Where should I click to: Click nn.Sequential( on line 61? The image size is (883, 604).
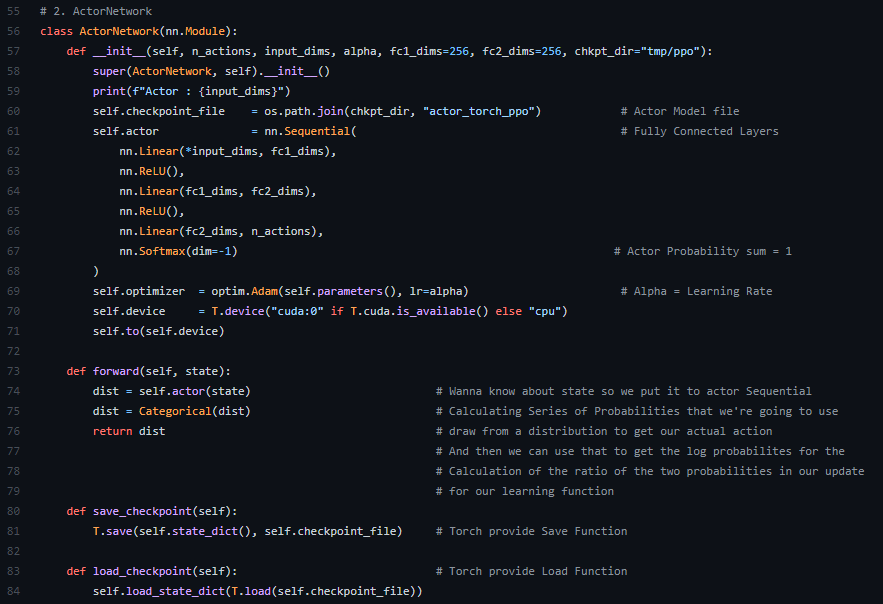[x=310, y=131]
